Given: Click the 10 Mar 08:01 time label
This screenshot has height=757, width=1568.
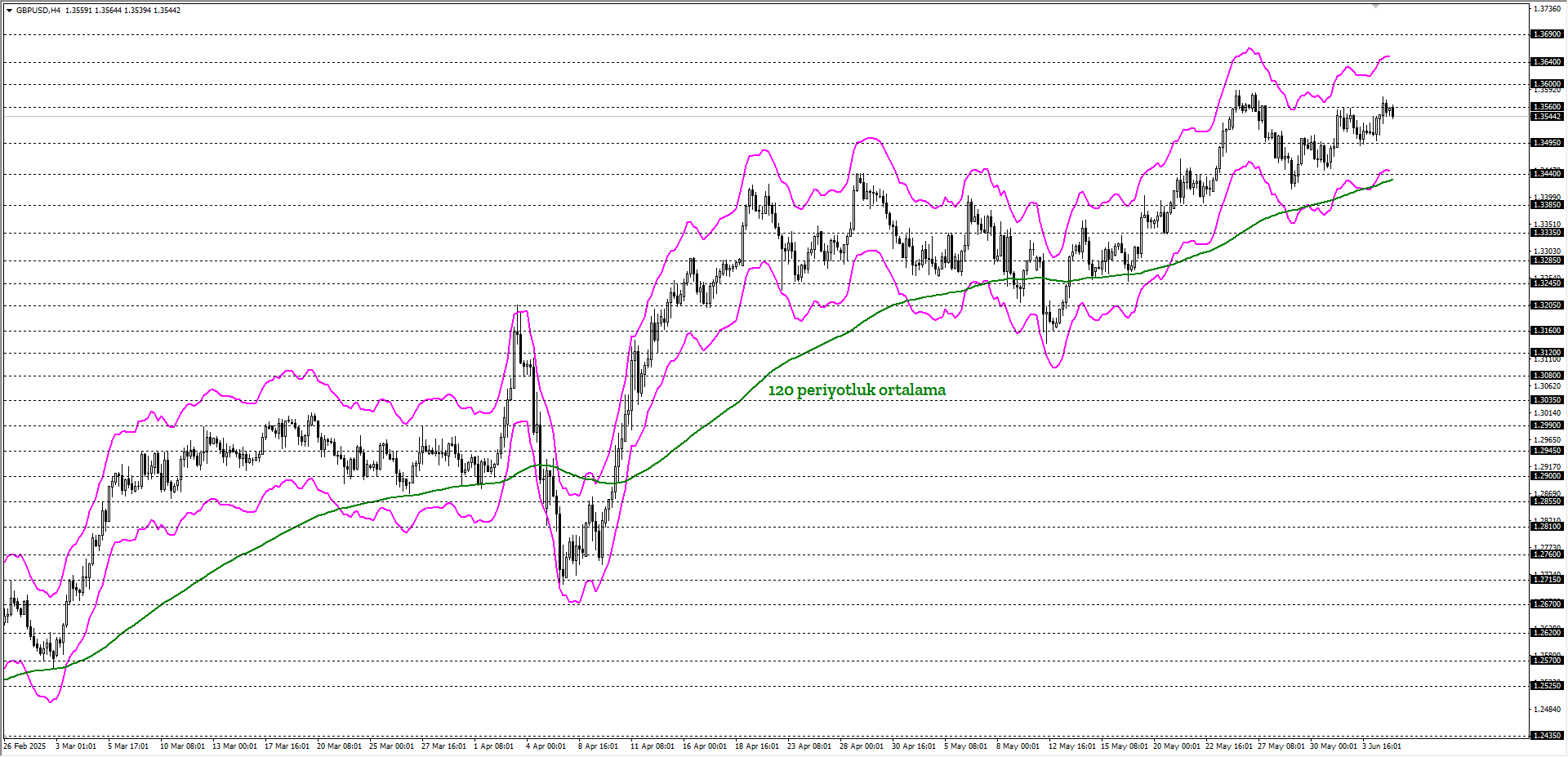Looking at the screenshot, I should (x=182, y=746).
